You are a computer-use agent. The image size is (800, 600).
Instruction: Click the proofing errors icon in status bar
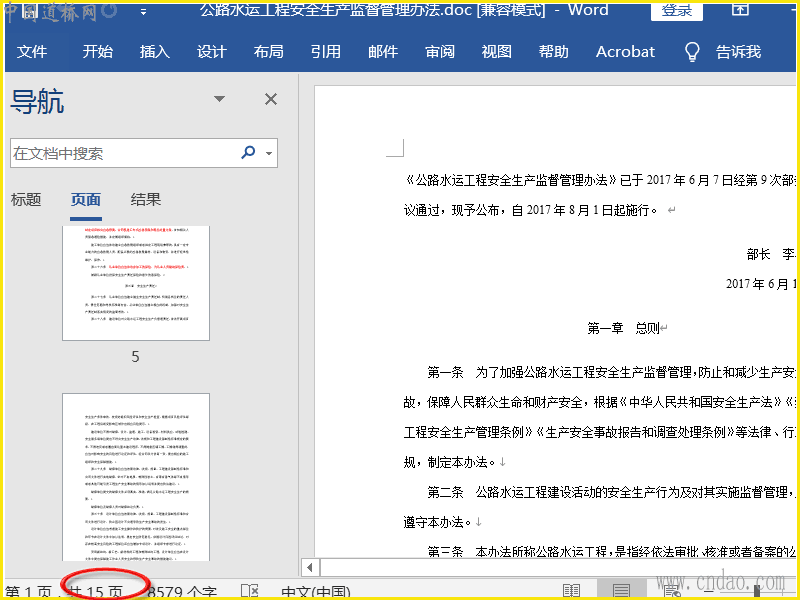(x=250, y=592)
